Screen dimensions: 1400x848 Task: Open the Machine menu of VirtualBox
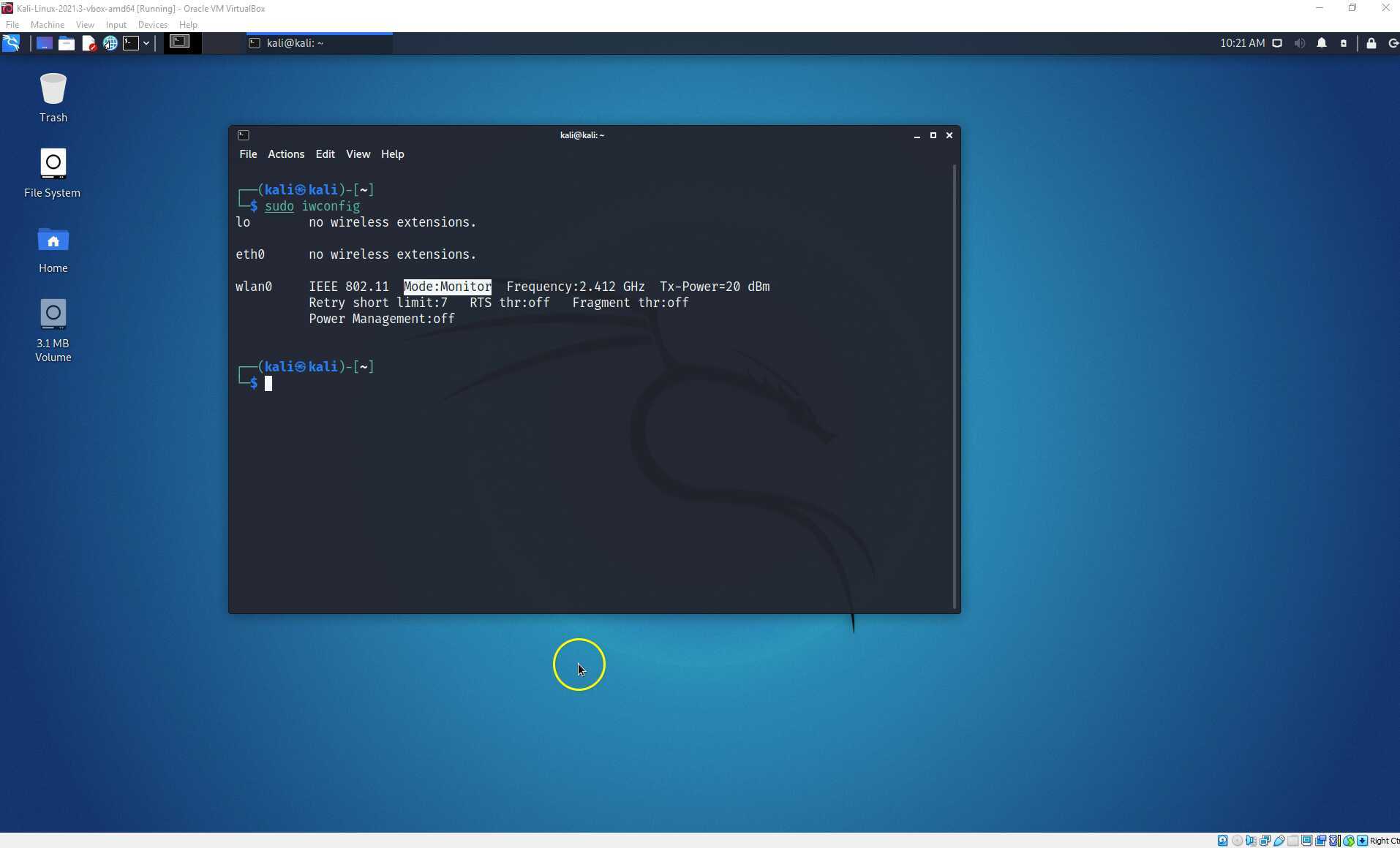click(x=47, y=24)
